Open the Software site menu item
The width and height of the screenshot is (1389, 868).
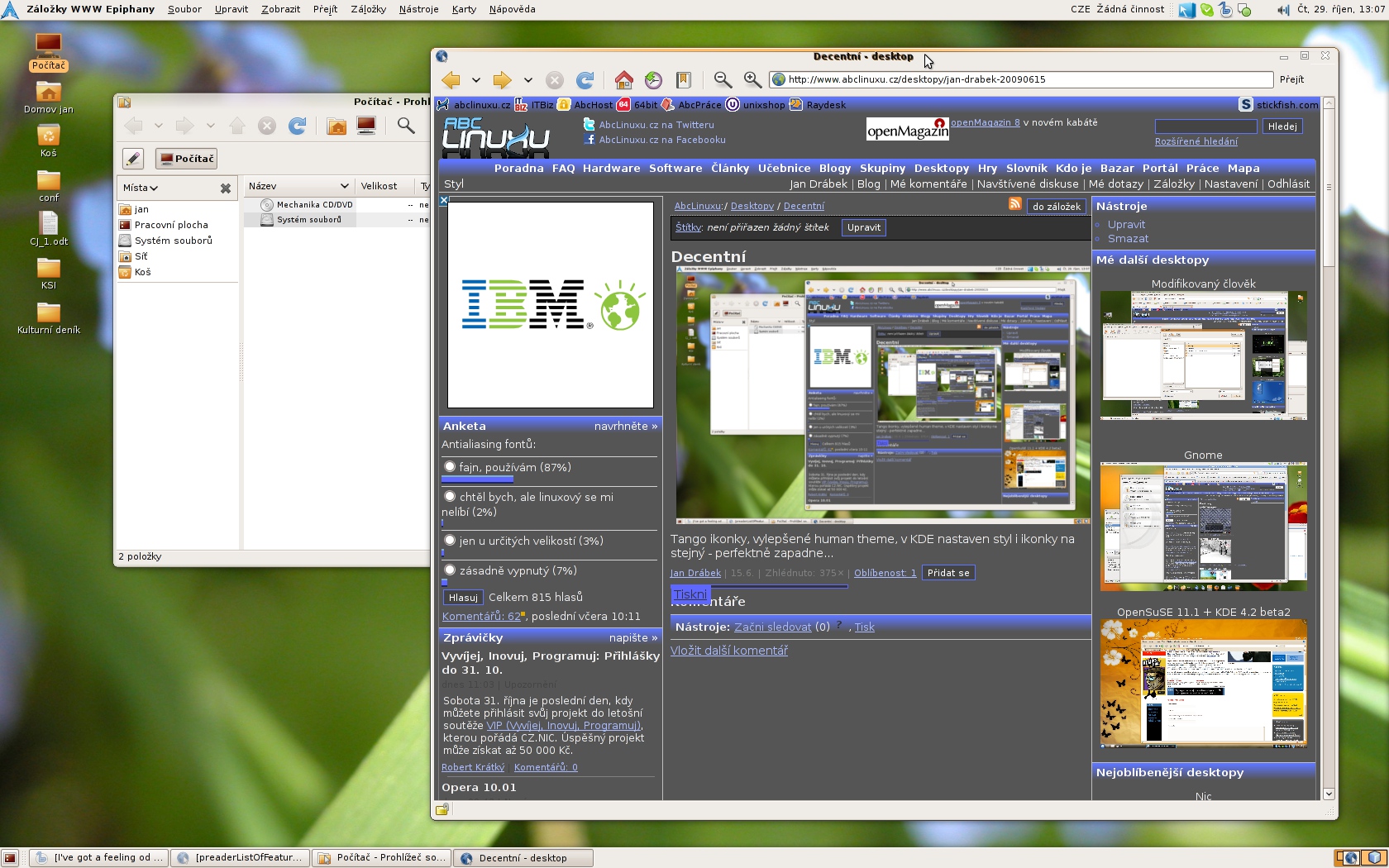[675, 168]
